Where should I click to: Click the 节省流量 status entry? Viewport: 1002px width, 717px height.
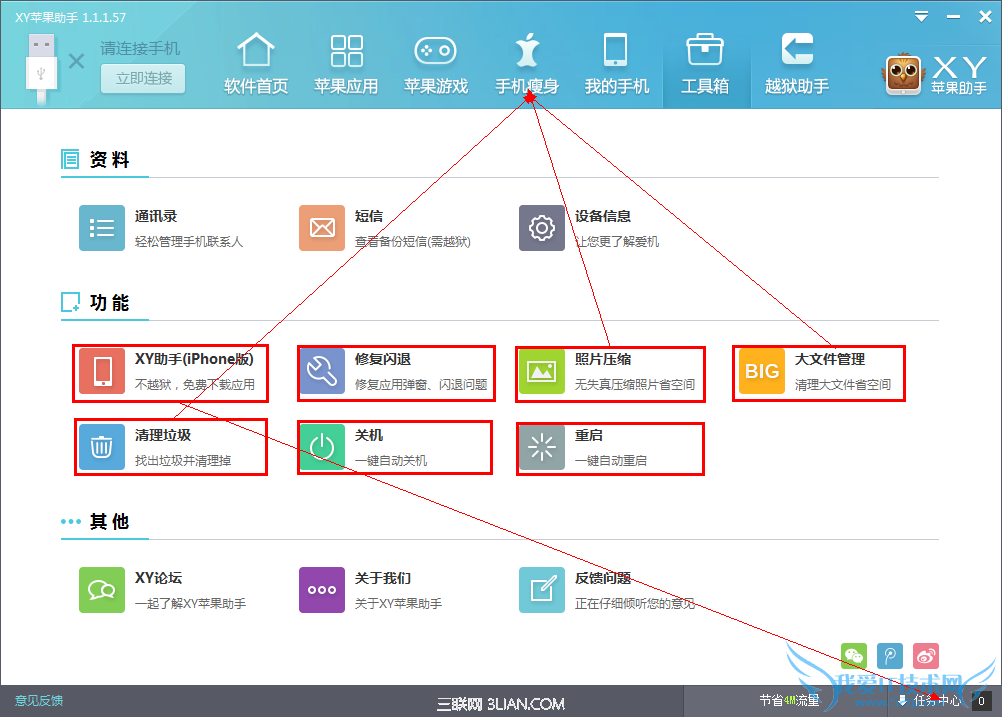click(x=789, y=700)
